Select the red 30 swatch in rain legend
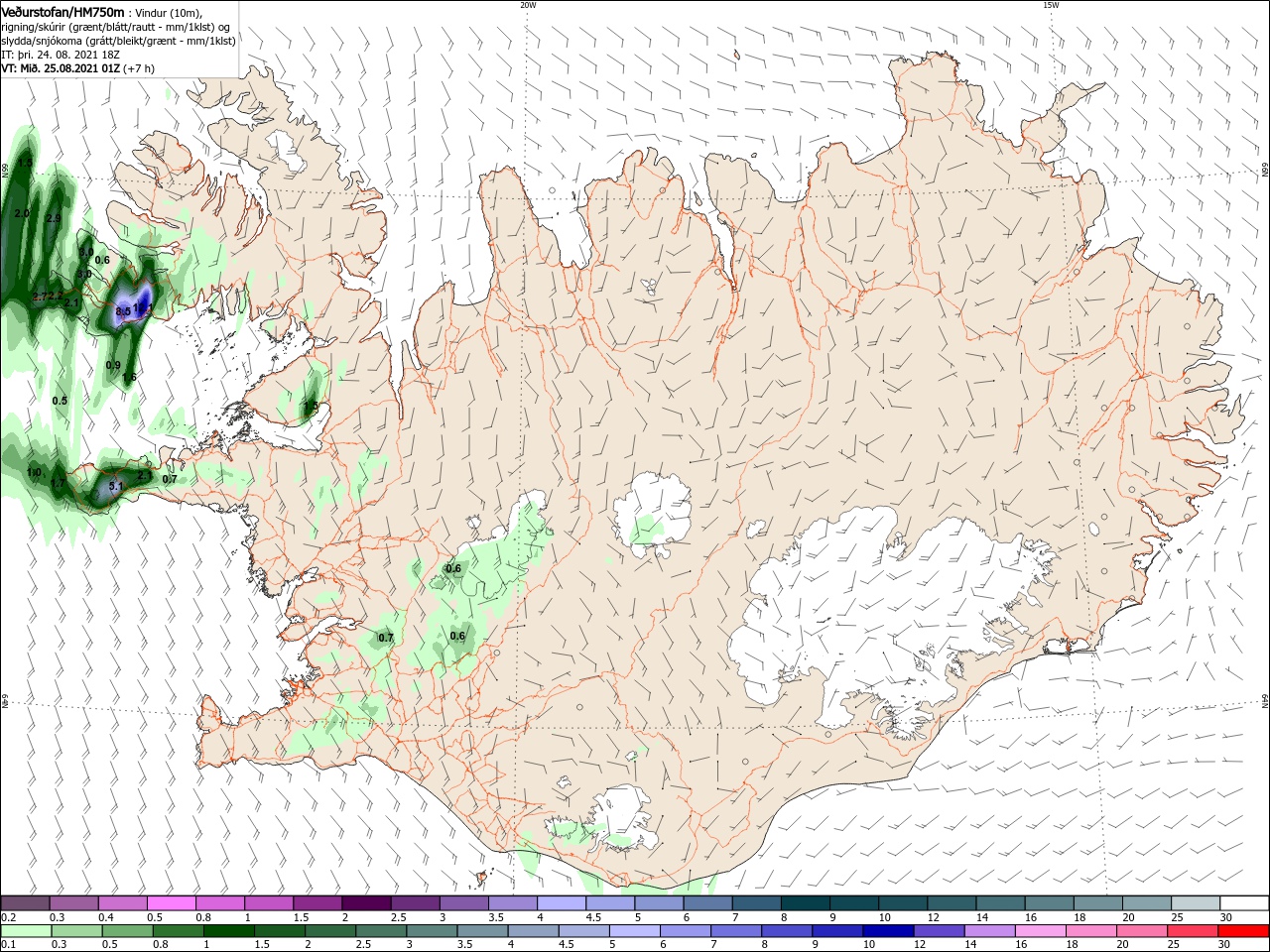This screenshot has width=1270, height=952. 1244,931
